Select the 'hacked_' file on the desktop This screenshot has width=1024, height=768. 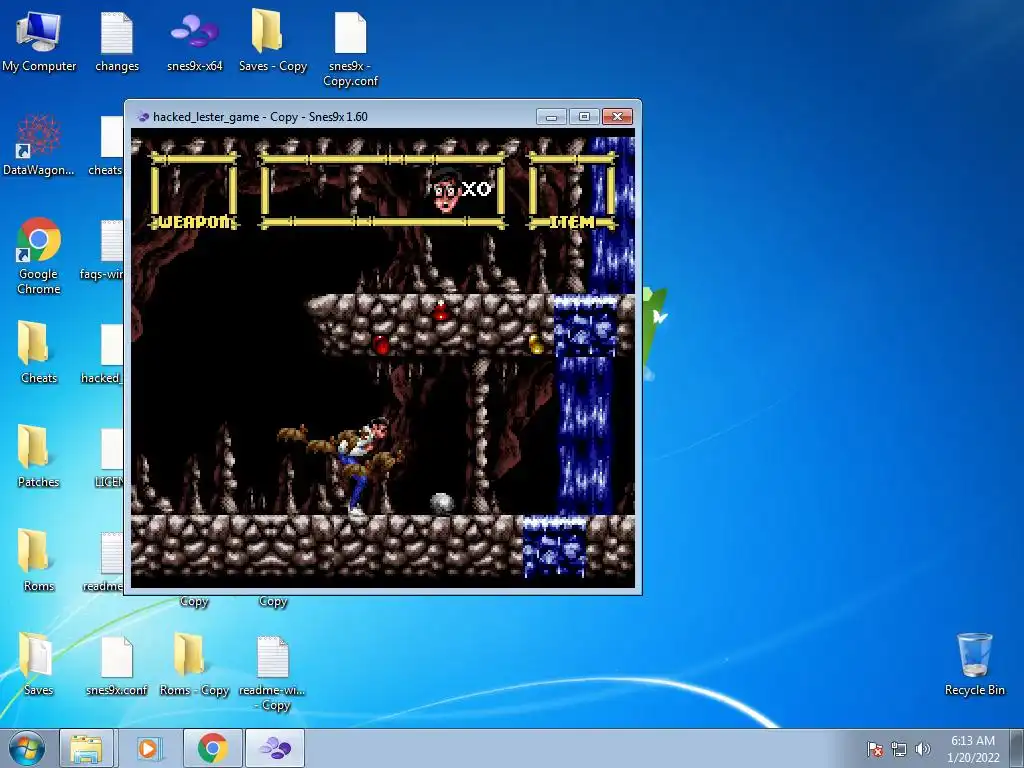[104, 353]
